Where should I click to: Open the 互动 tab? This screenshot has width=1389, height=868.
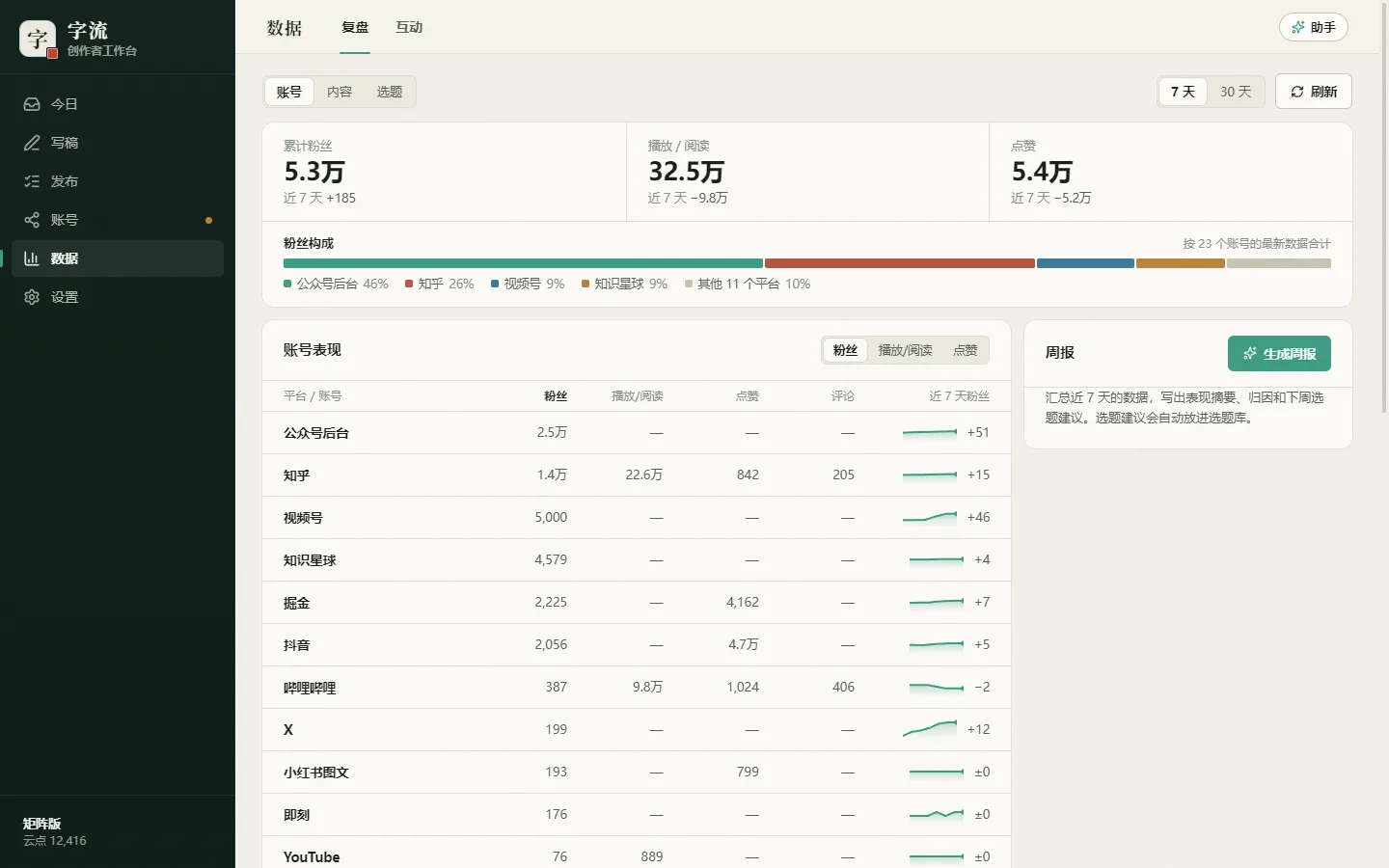409,27
